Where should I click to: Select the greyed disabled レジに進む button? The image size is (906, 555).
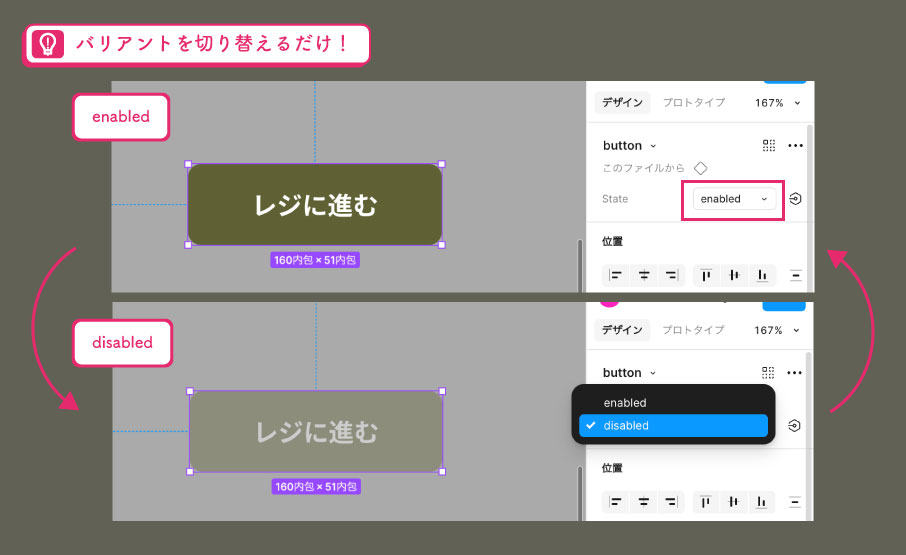pyautogui.click(x=316, y=431)
